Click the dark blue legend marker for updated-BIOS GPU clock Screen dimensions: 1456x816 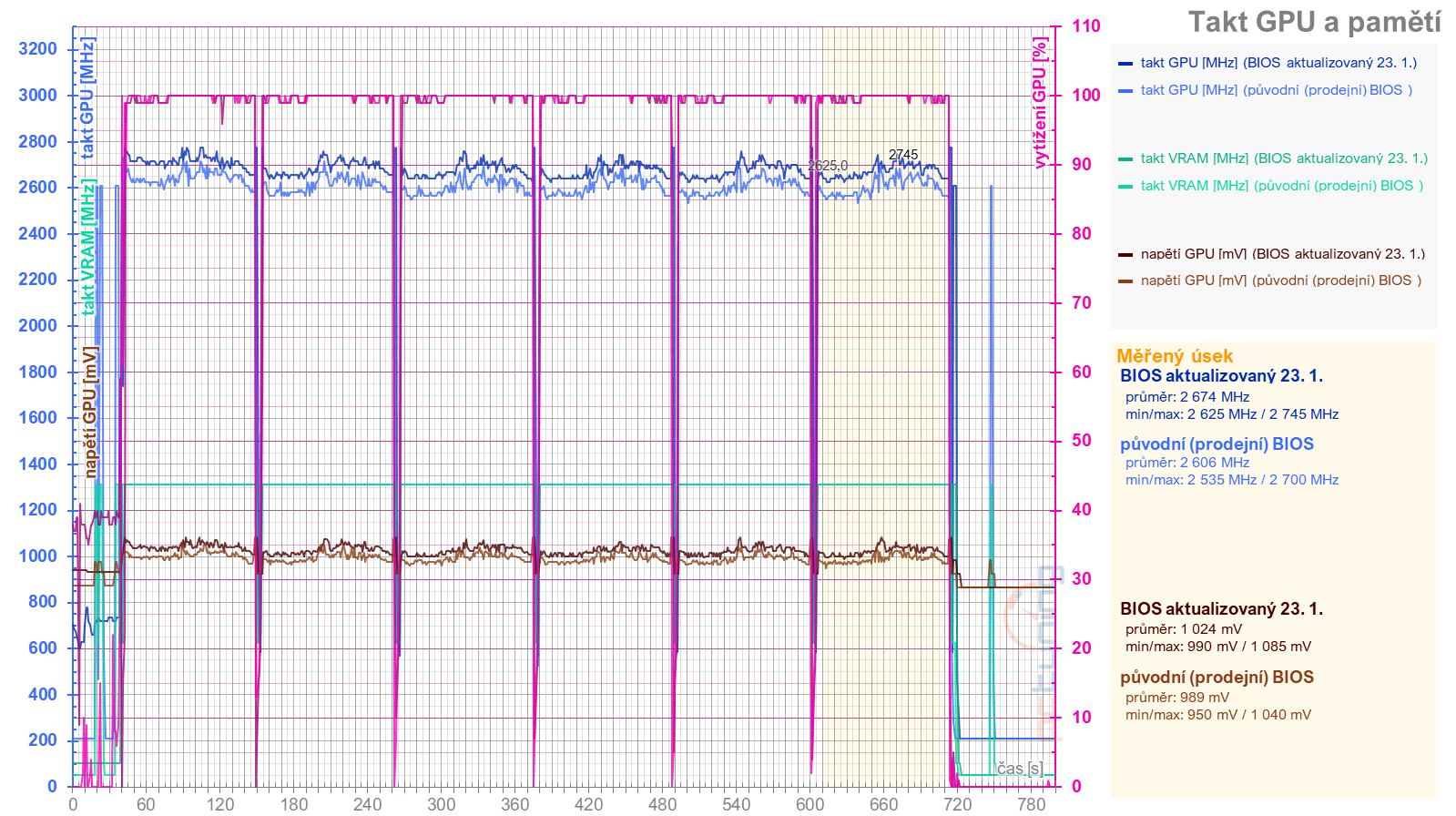click(x=1125, y=64)
